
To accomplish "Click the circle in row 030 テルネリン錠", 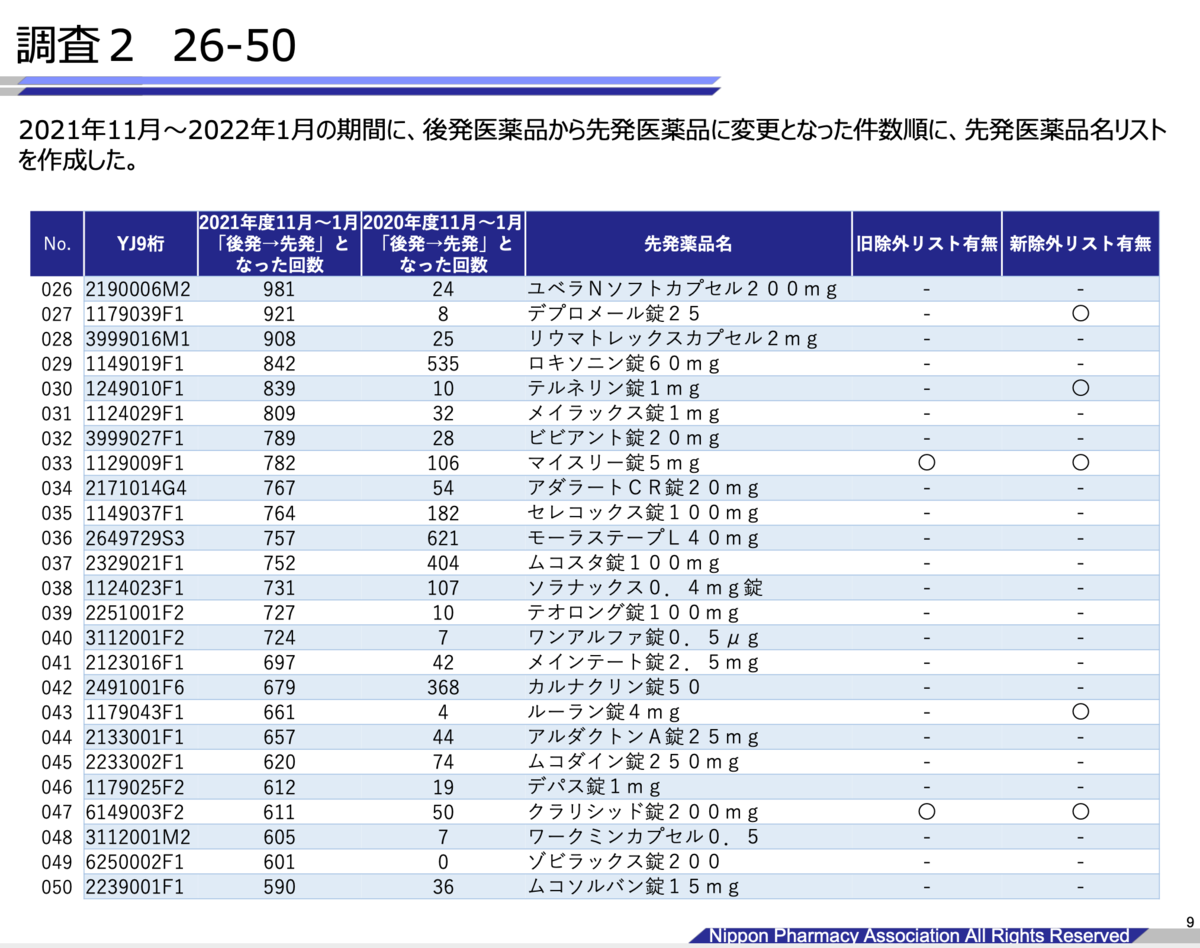I will (1080, 388).
